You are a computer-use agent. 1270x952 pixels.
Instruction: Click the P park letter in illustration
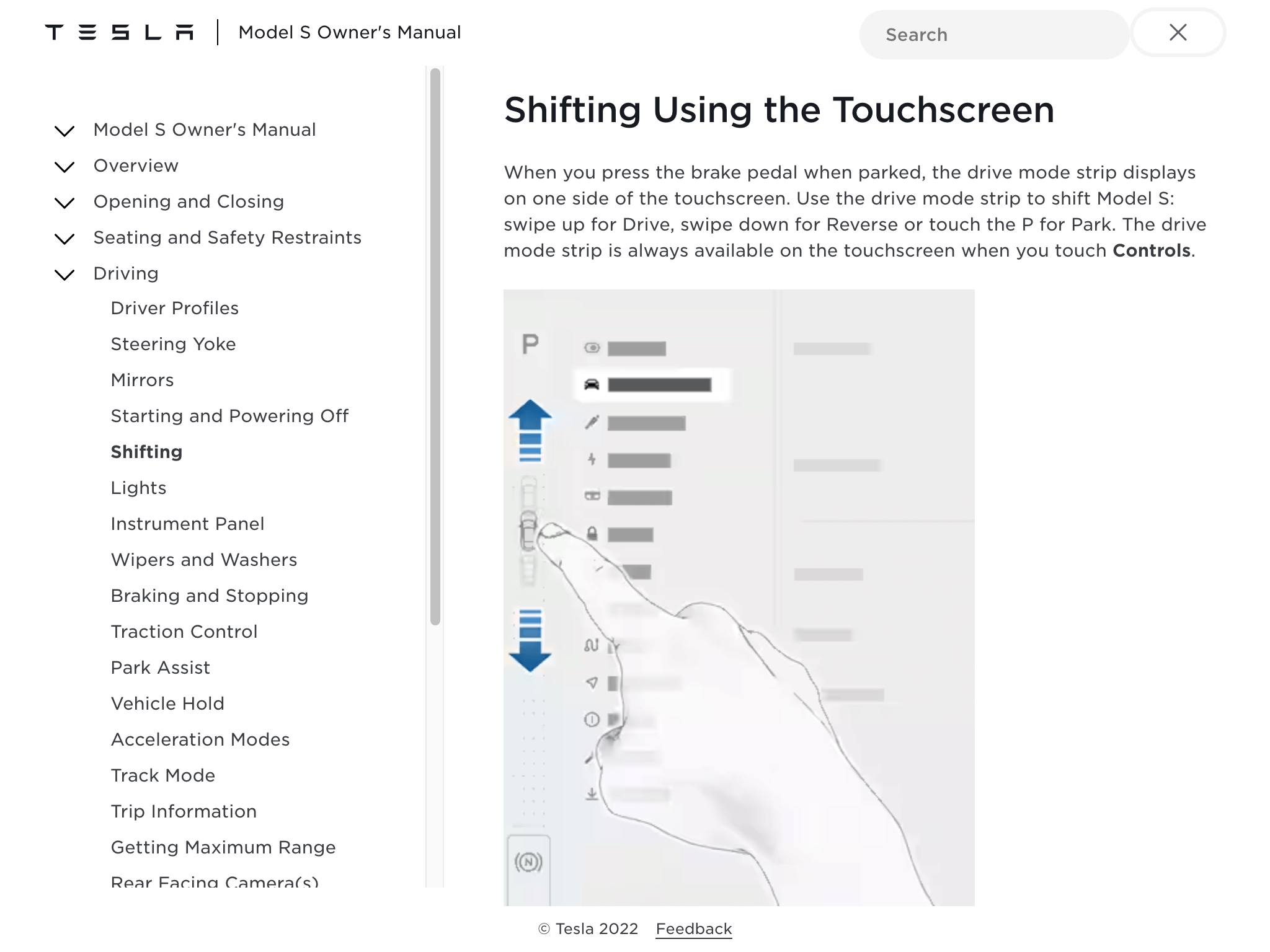[530, 344]
